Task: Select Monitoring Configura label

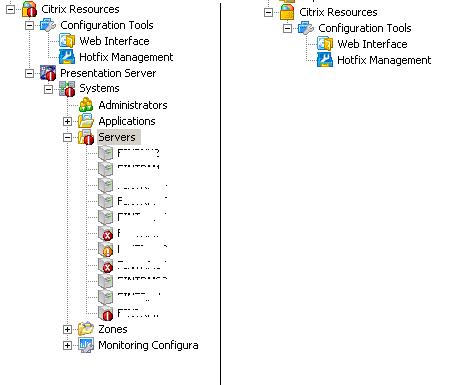Action: 148,345
